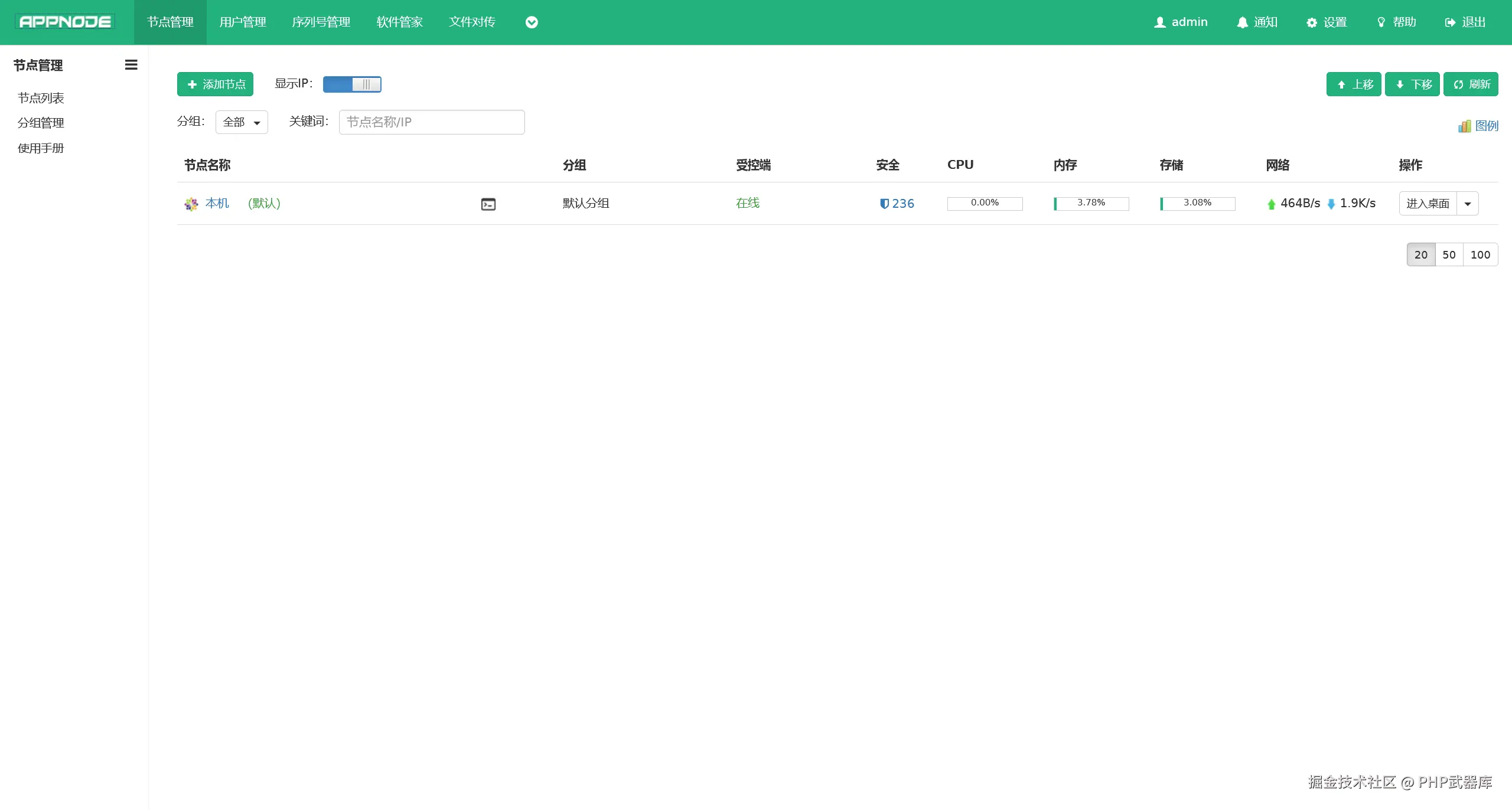
Task: Click the security shield score 236
Action: (897, 204)
